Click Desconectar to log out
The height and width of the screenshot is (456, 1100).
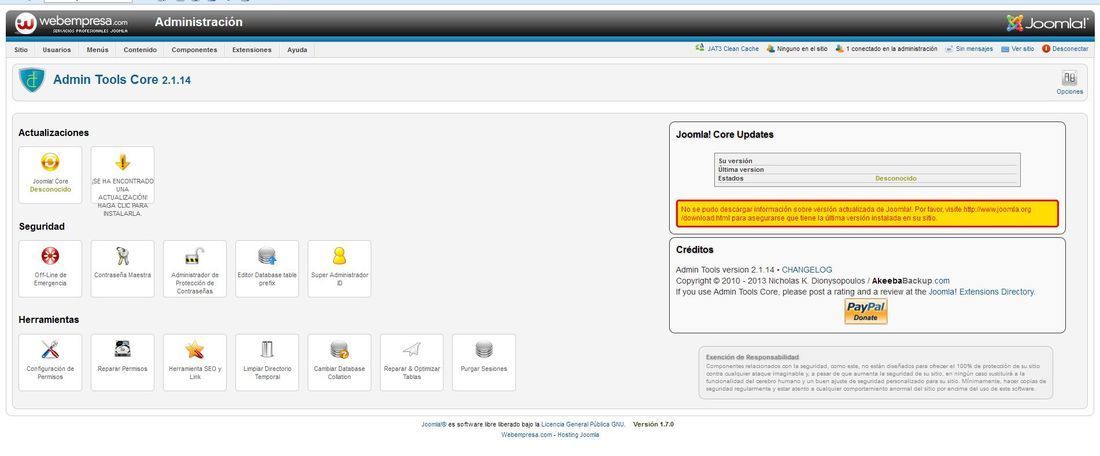[1065, 49]
